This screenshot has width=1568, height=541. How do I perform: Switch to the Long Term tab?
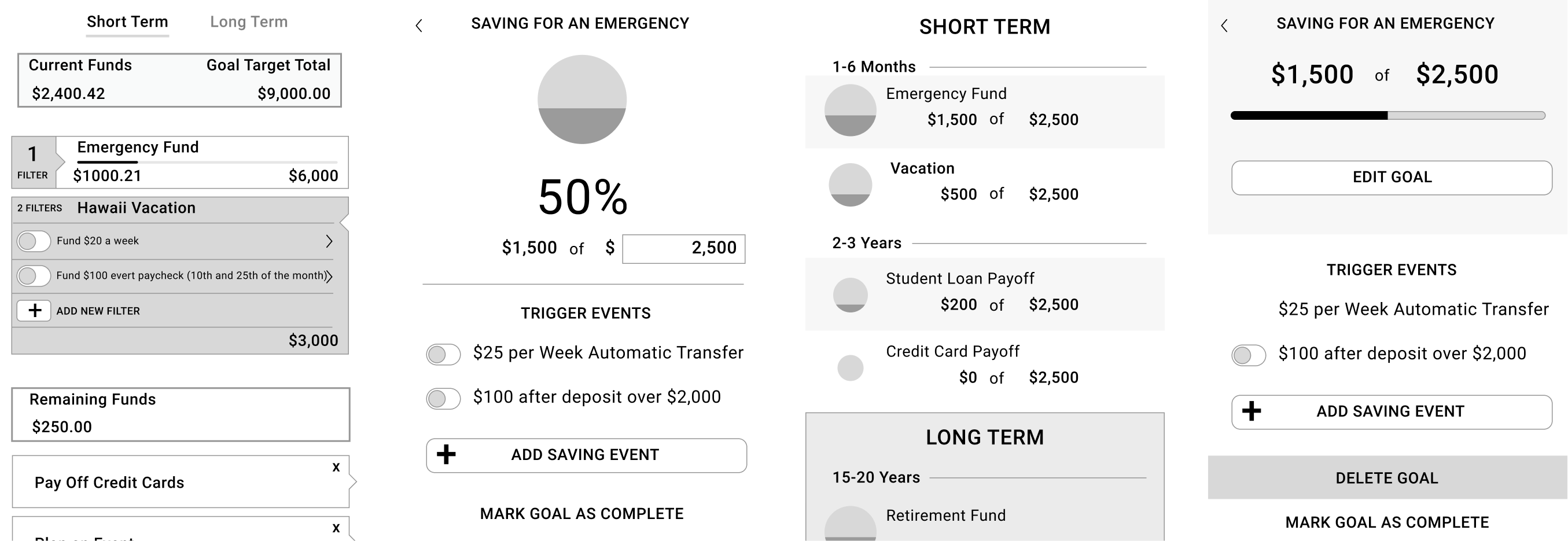248,22
